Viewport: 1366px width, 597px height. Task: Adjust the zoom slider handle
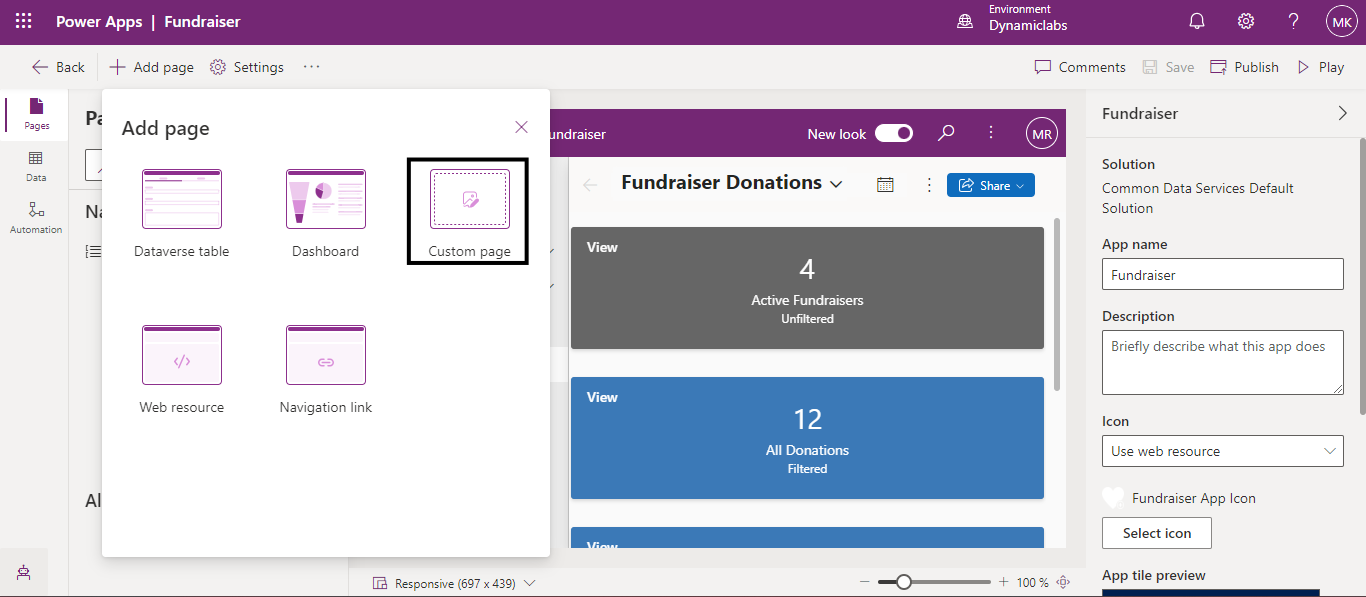[904, 582]
